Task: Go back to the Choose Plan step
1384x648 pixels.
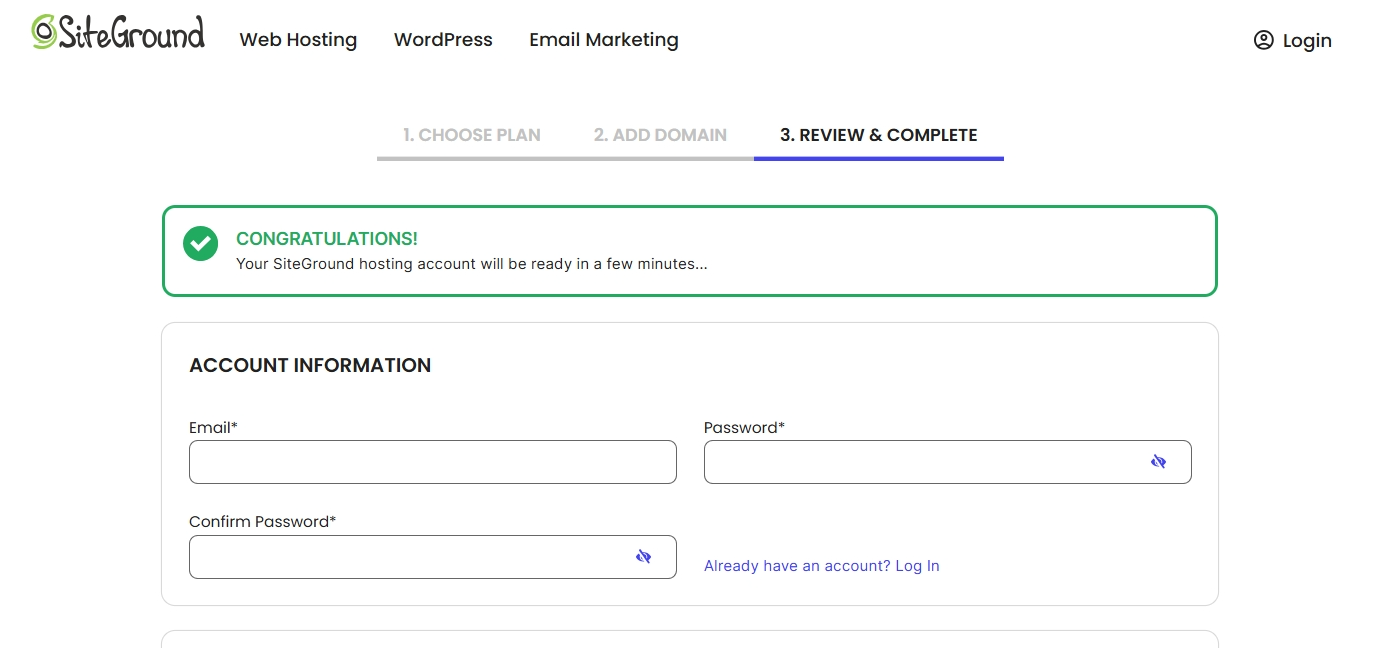Action: tap(472, 135)
